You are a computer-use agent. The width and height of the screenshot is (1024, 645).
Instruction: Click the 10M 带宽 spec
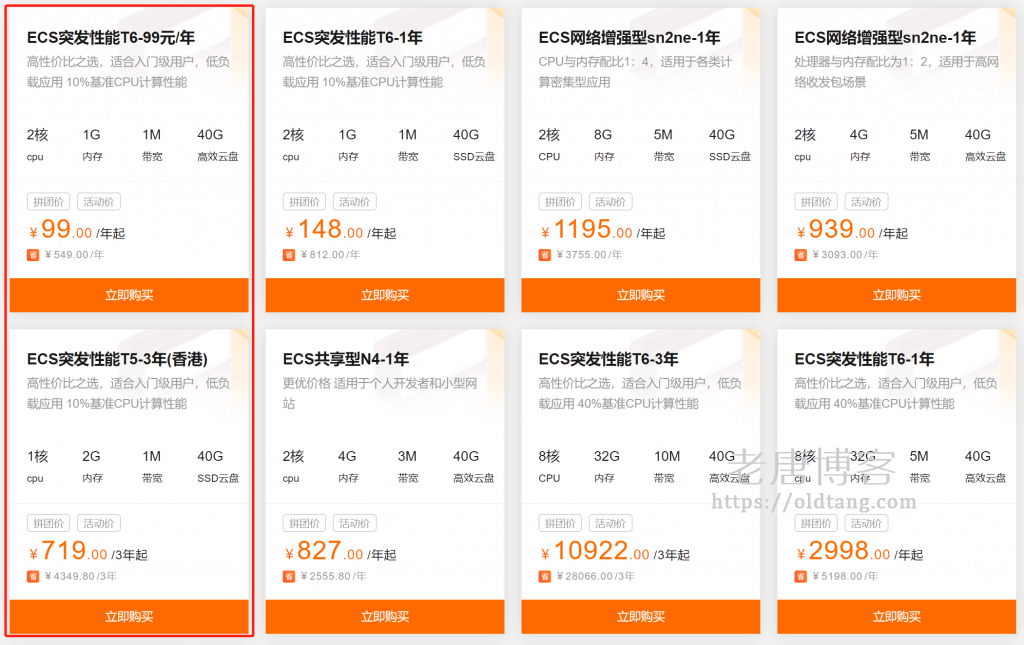pos(667,466)
